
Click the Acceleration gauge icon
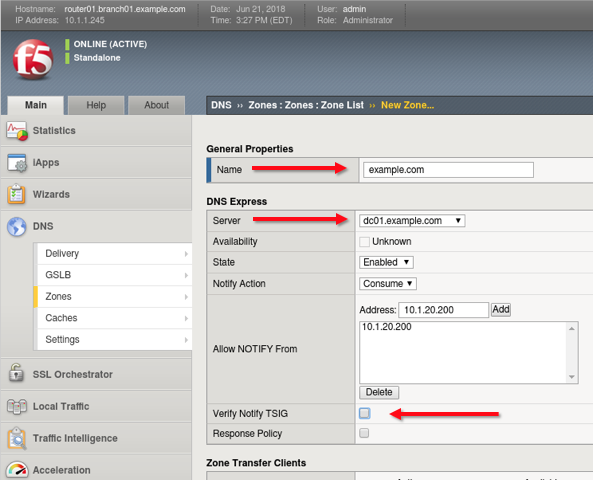pyautogui.click(x=17, y=470)
